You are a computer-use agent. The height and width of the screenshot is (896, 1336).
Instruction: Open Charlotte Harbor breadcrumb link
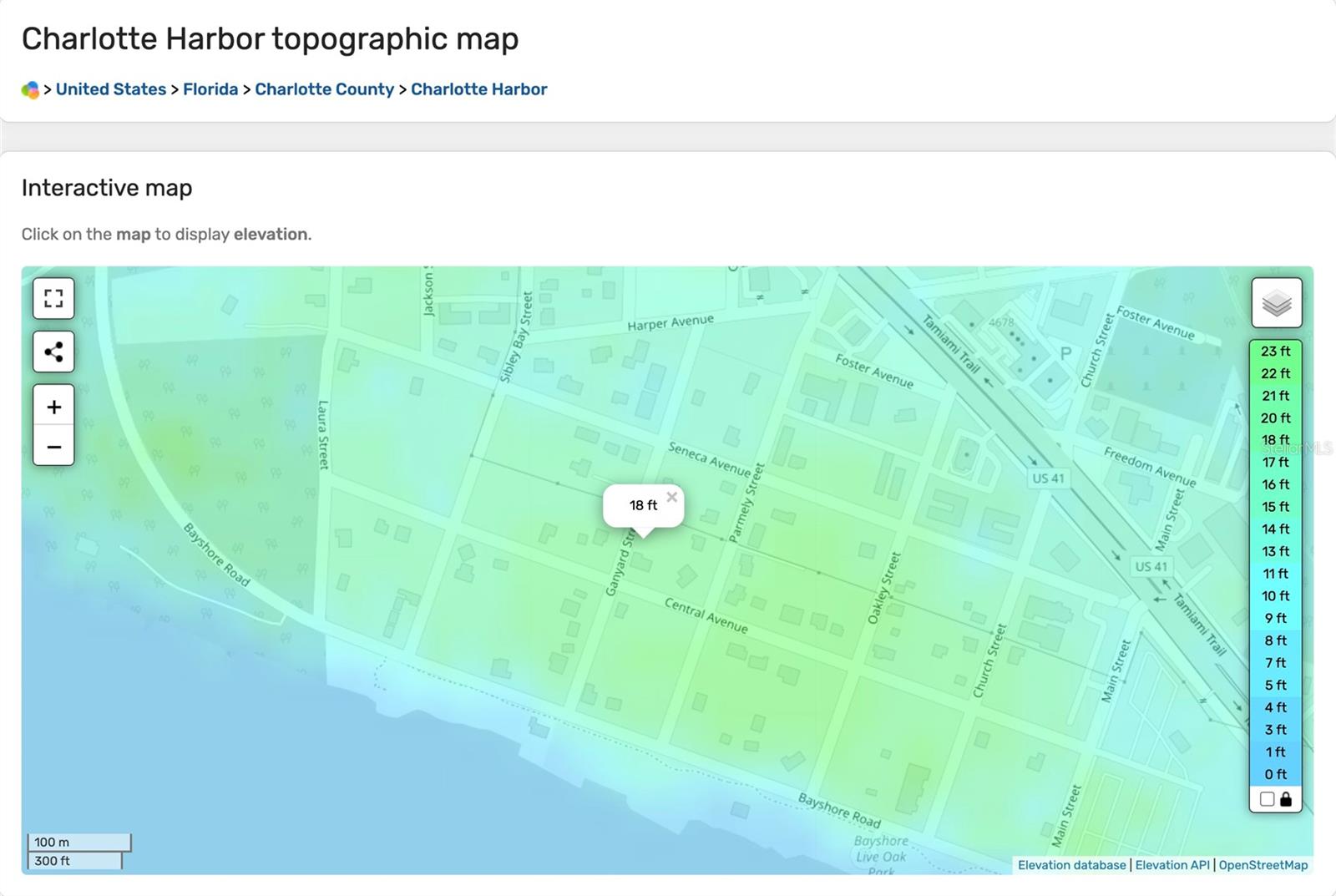(478, 89)
